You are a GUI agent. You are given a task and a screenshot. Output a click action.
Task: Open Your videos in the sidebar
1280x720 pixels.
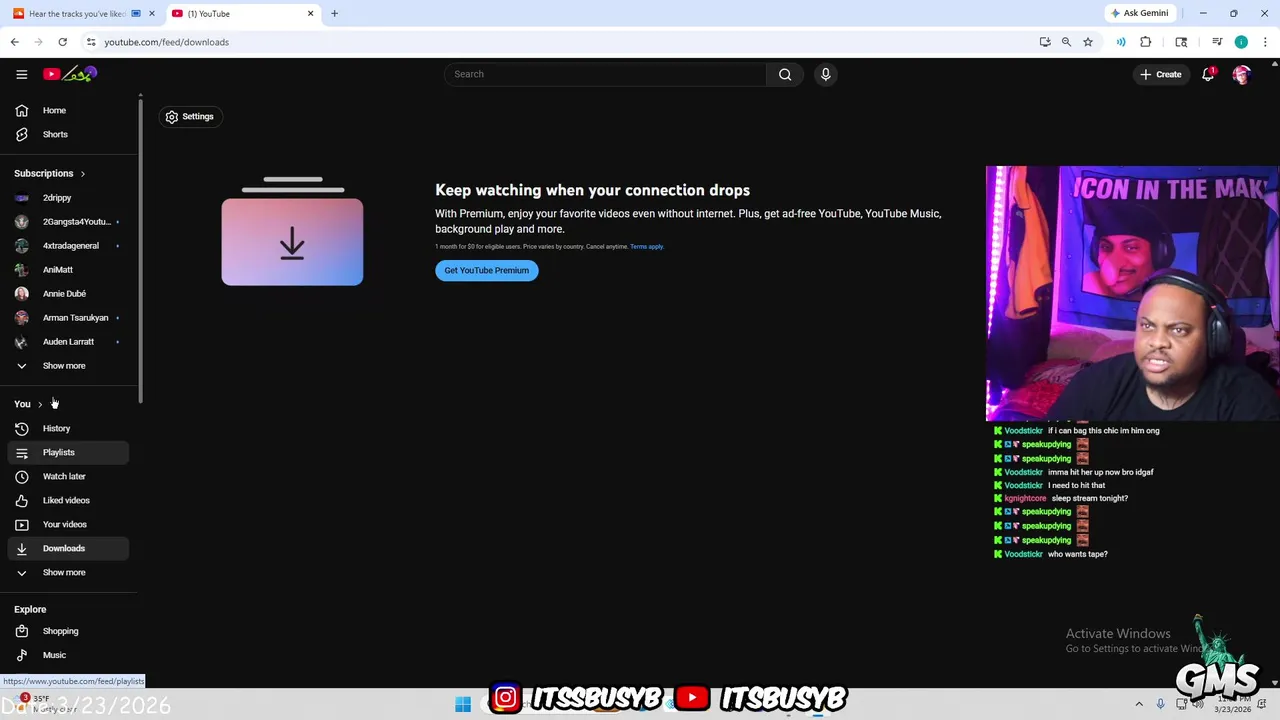[65, 524]
